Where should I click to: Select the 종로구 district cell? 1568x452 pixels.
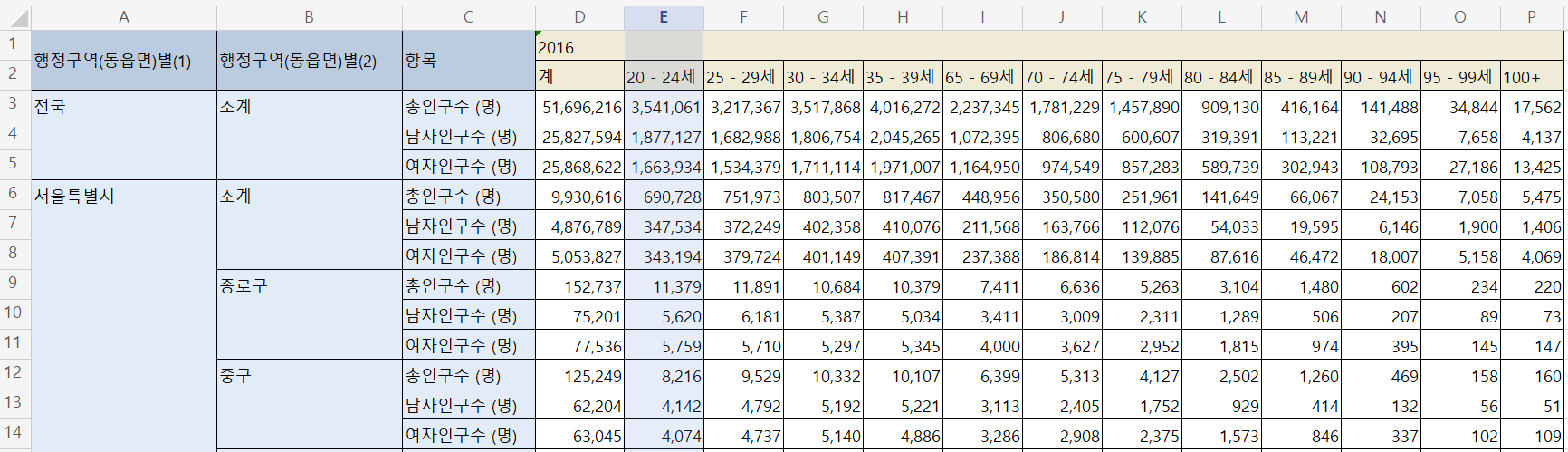tap(310, 314)
